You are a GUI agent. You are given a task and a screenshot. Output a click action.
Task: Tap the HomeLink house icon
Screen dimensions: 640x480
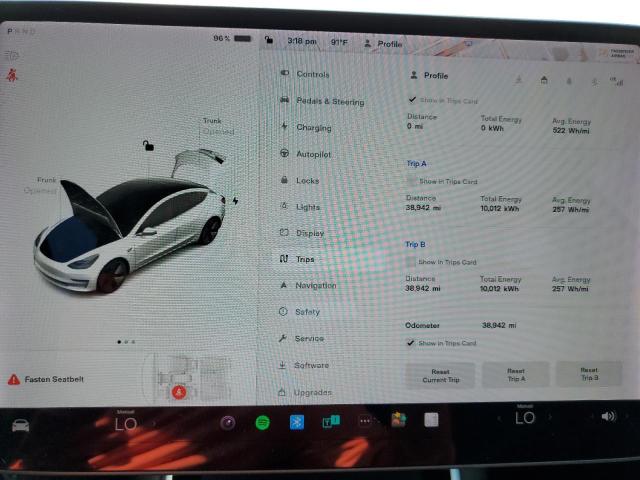(544, 80)
